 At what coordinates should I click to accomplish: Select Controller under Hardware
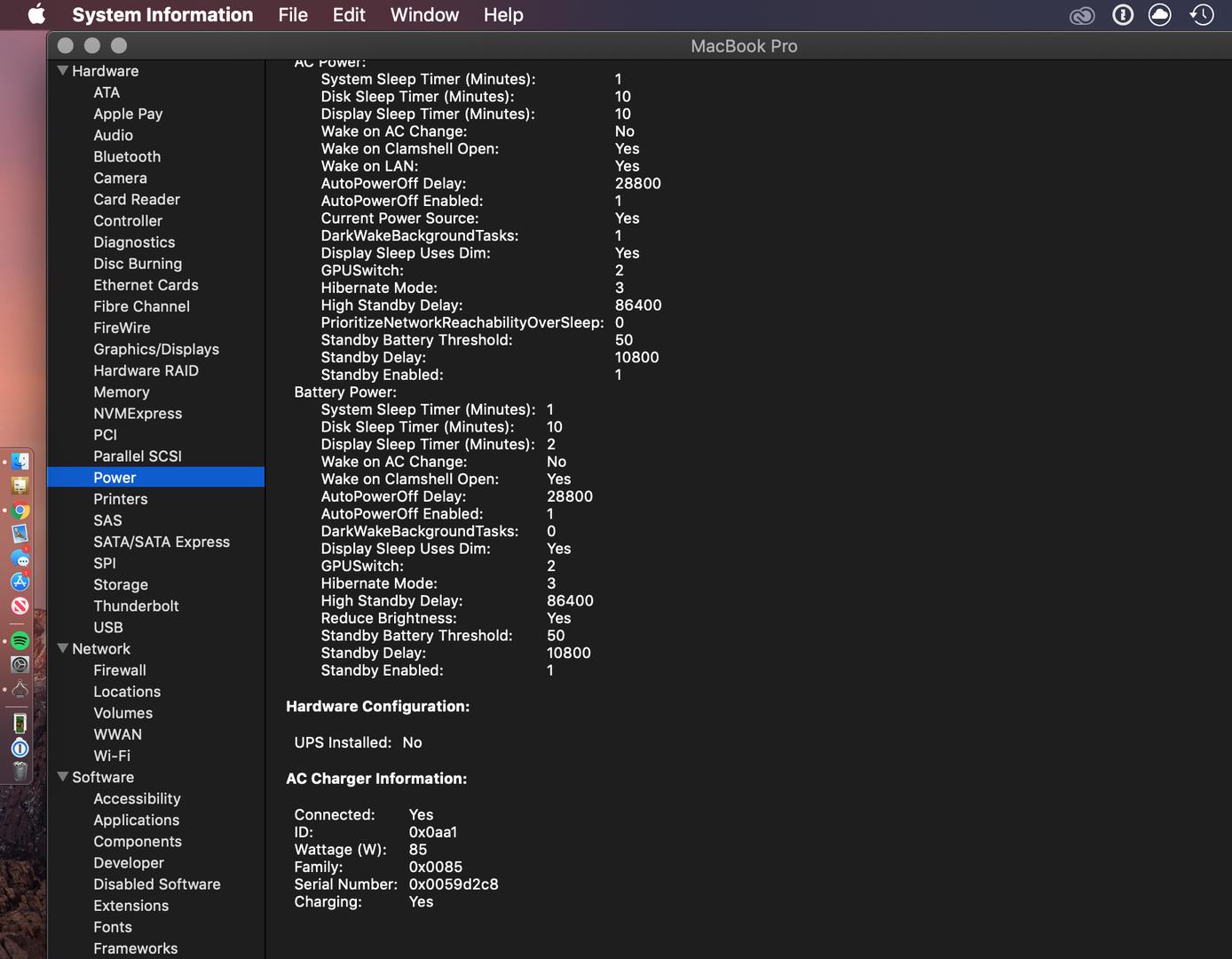128,220
